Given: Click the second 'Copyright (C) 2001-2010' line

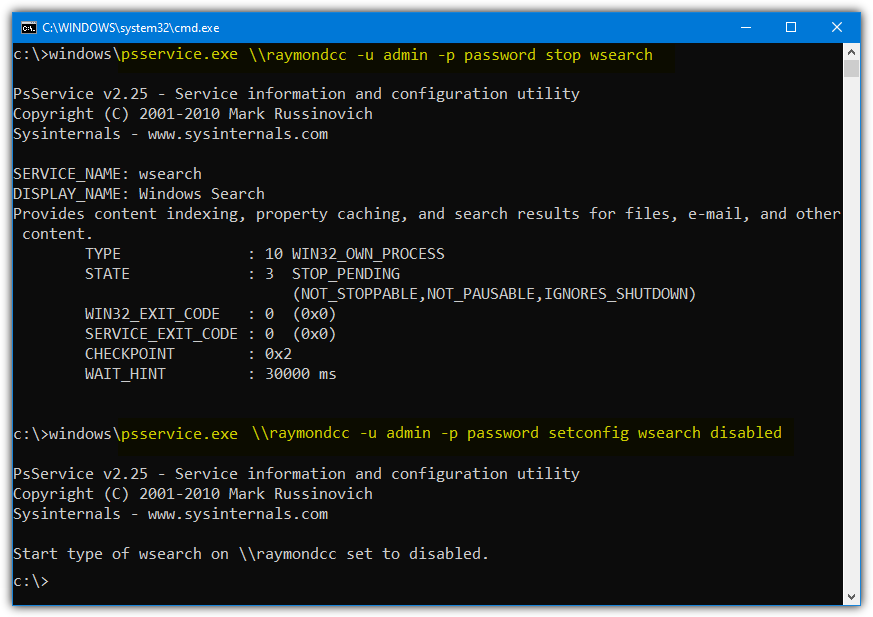Looking at the screenshot, I should (193, 493).
